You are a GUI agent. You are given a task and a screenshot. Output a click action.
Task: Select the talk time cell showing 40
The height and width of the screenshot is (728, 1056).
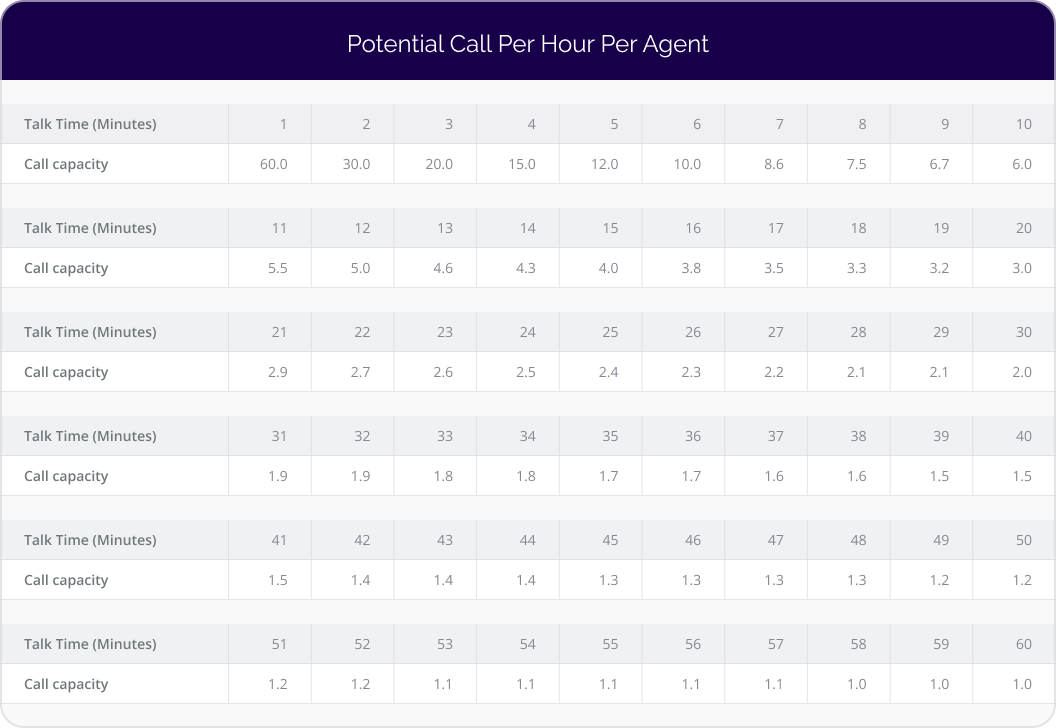coord(1014,436)
